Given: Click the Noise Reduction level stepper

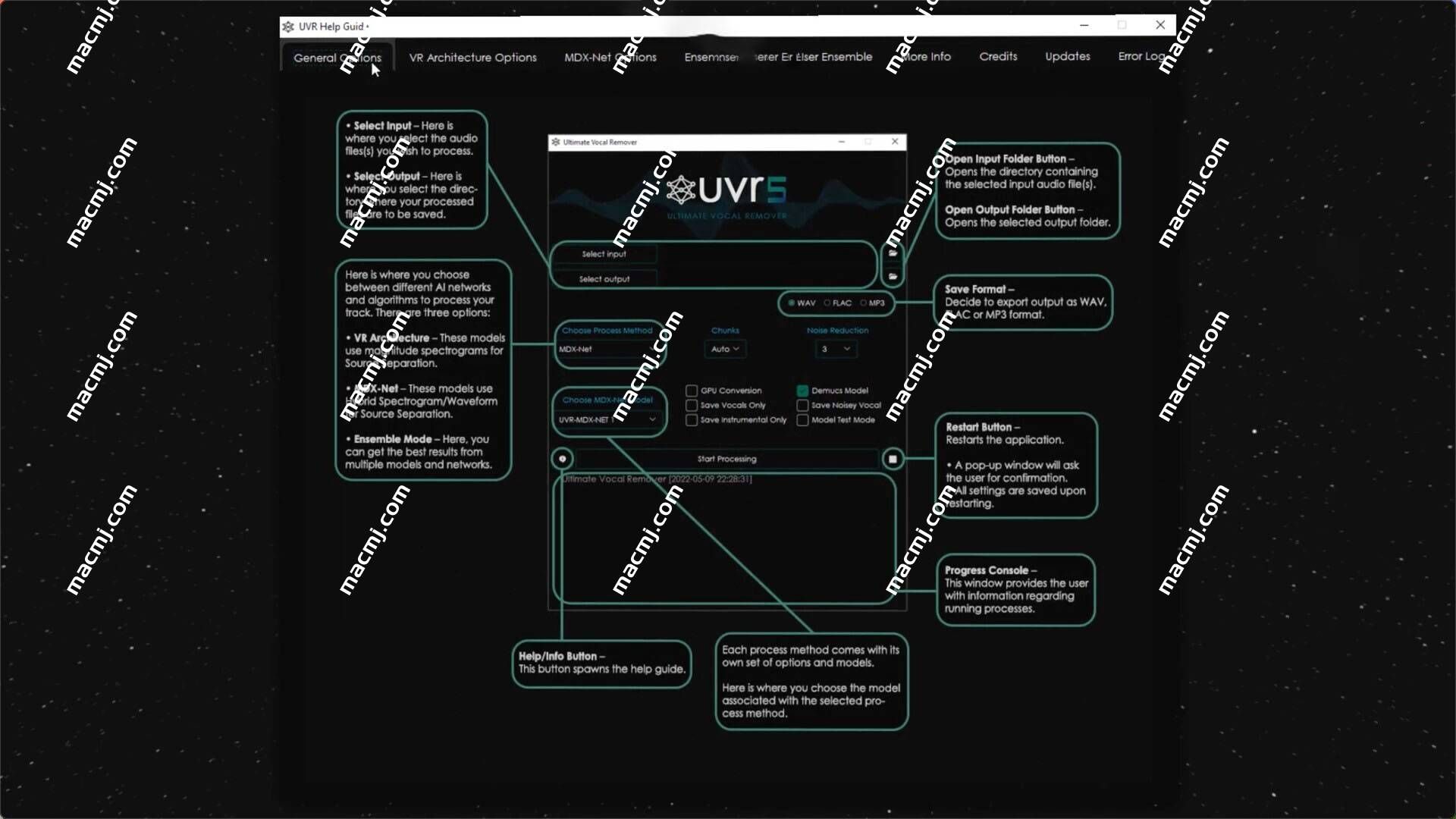Looking at the screenshot, I should [x=836, y=349].
